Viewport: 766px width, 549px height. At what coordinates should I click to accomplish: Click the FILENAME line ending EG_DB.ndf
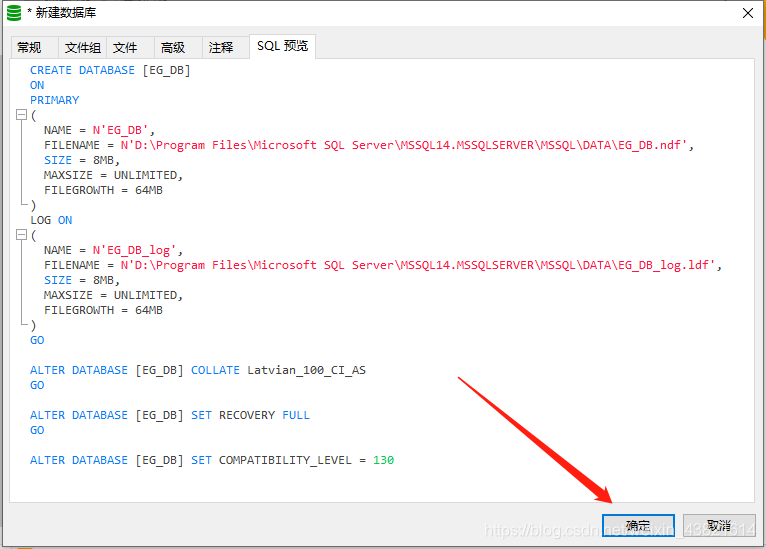point(368,145)
